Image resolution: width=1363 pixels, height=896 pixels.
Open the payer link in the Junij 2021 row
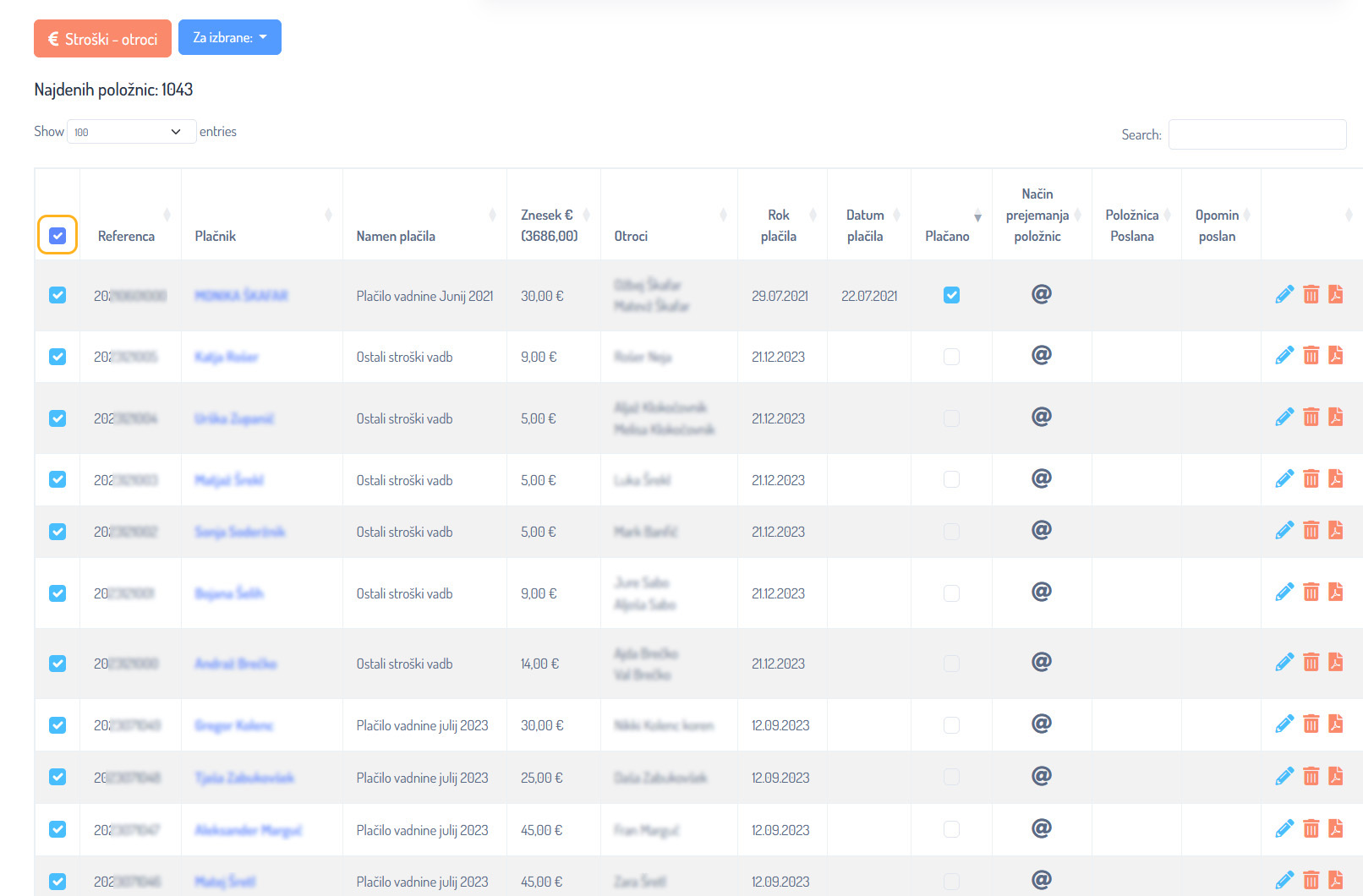click(x=241, y=296)
